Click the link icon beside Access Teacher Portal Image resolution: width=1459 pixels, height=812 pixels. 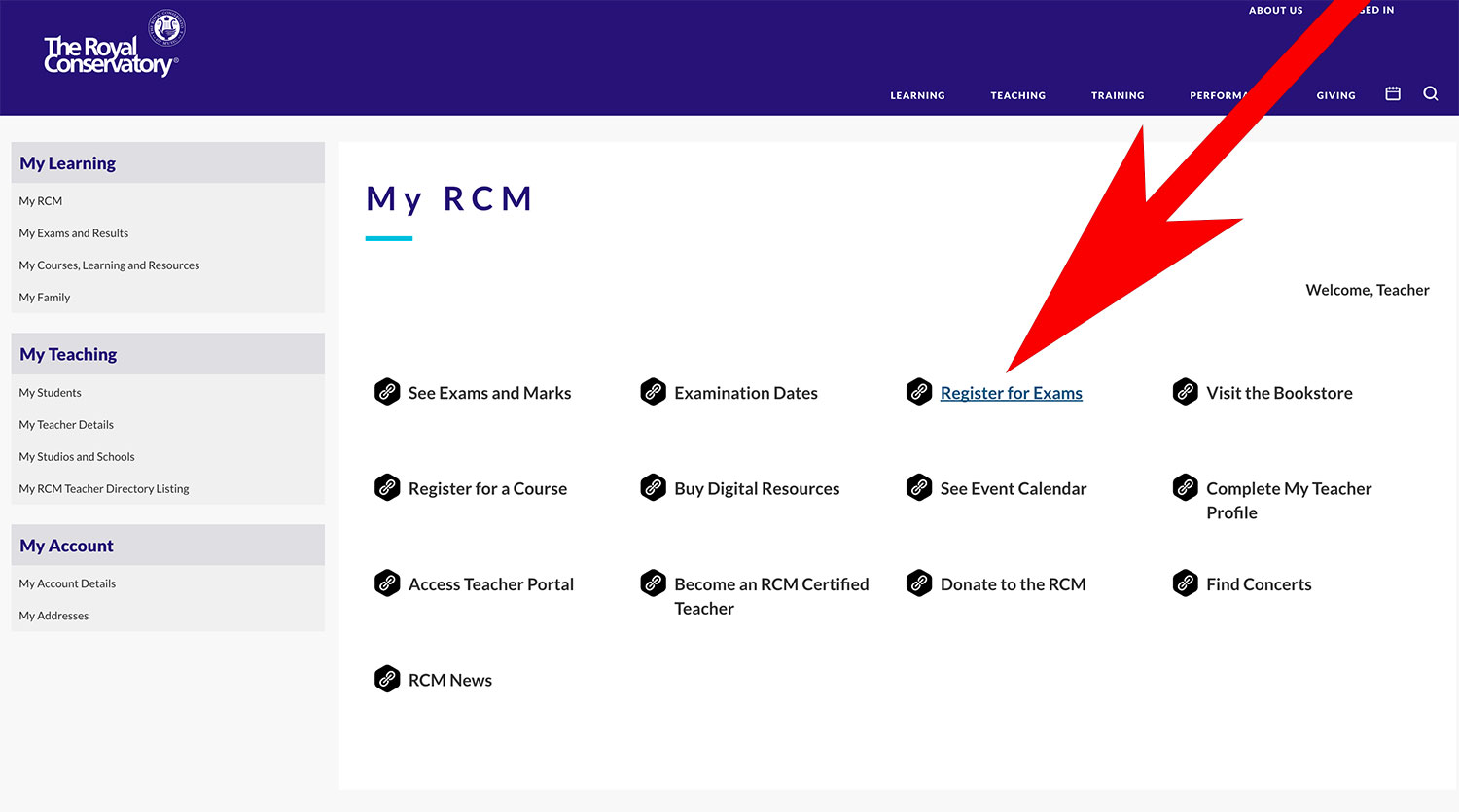[x=388, y=583]
